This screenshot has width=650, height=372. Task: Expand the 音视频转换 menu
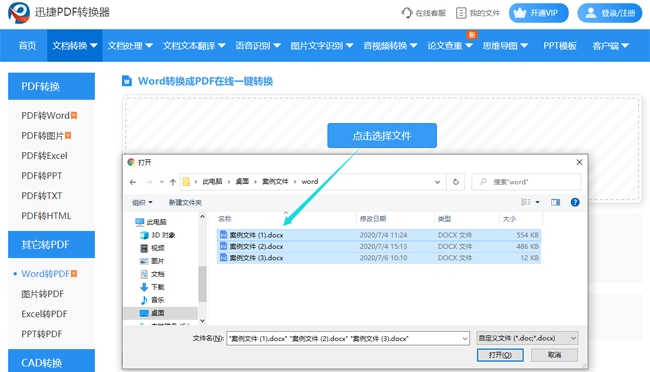click(x=390, y=46)
